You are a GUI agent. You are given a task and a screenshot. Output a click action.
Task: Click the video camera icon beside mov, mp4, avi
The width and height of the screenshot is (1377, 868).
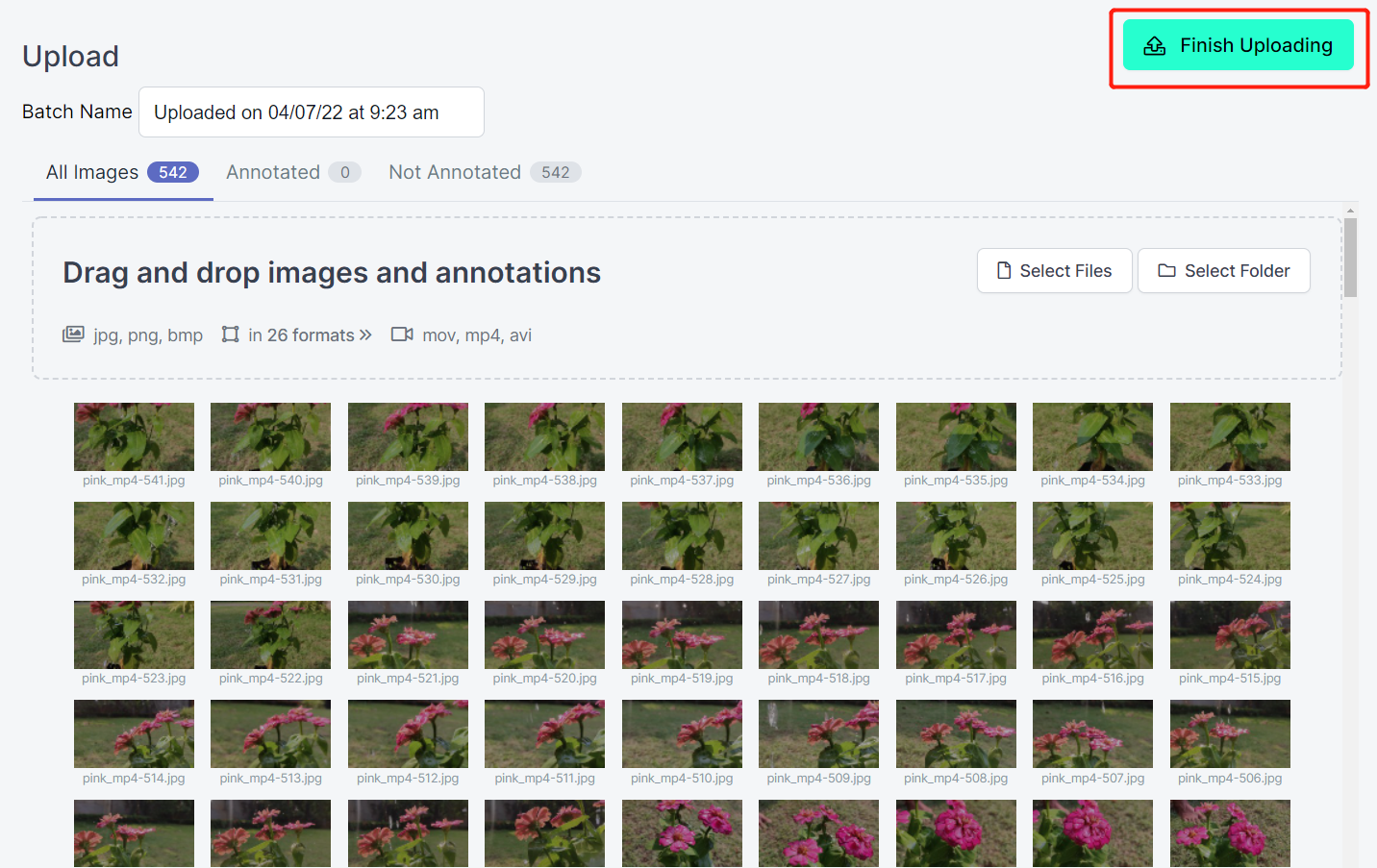402,335
